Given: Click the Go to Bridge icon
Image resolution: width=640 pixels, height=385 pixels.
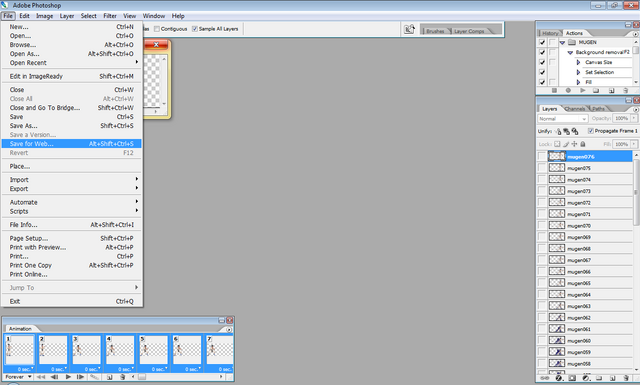Looking at the screenshot, I should coord(409,29).
